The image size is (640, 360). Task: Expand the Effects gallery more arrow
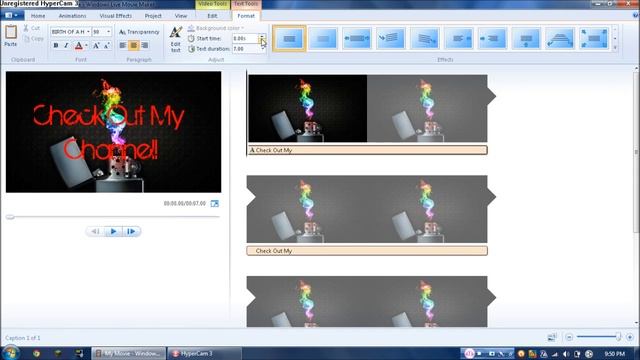coord(615,47)
